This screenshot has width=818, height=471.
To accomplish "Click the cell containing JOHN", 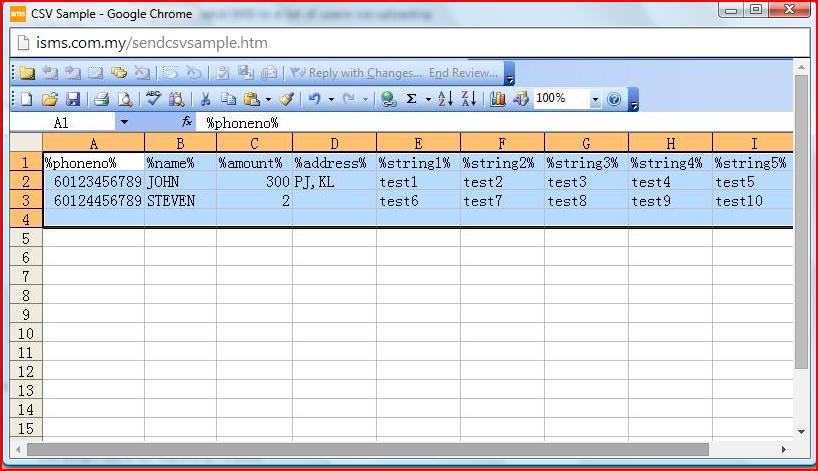I will click(x=180, y=182).
